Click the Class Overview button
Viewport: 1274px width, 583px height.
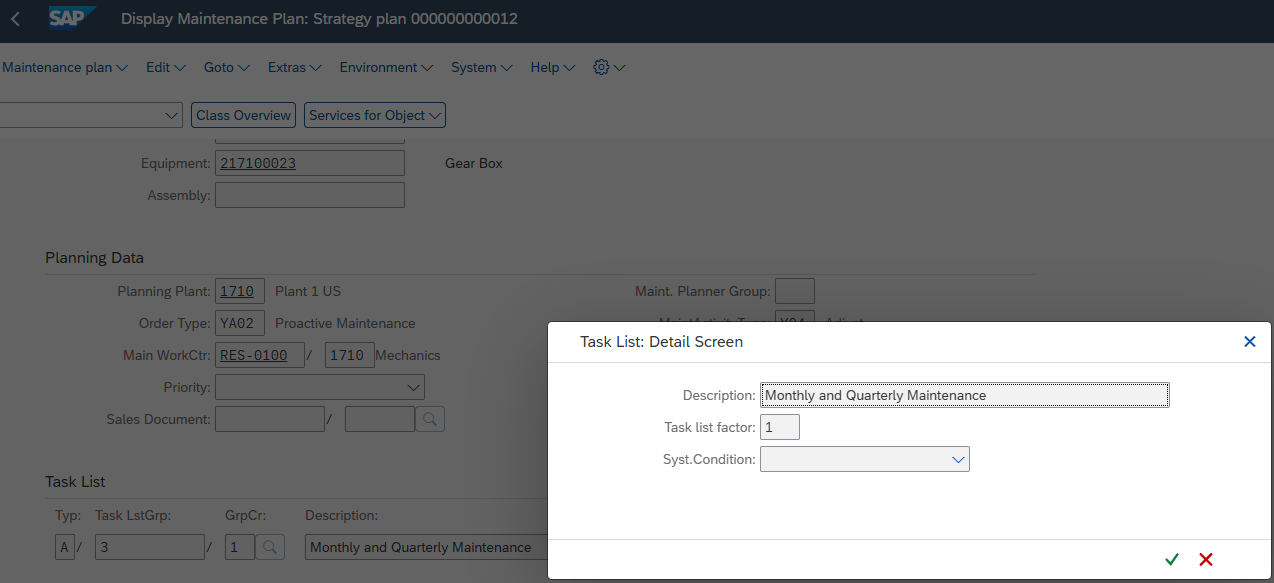tap(243, 115)
